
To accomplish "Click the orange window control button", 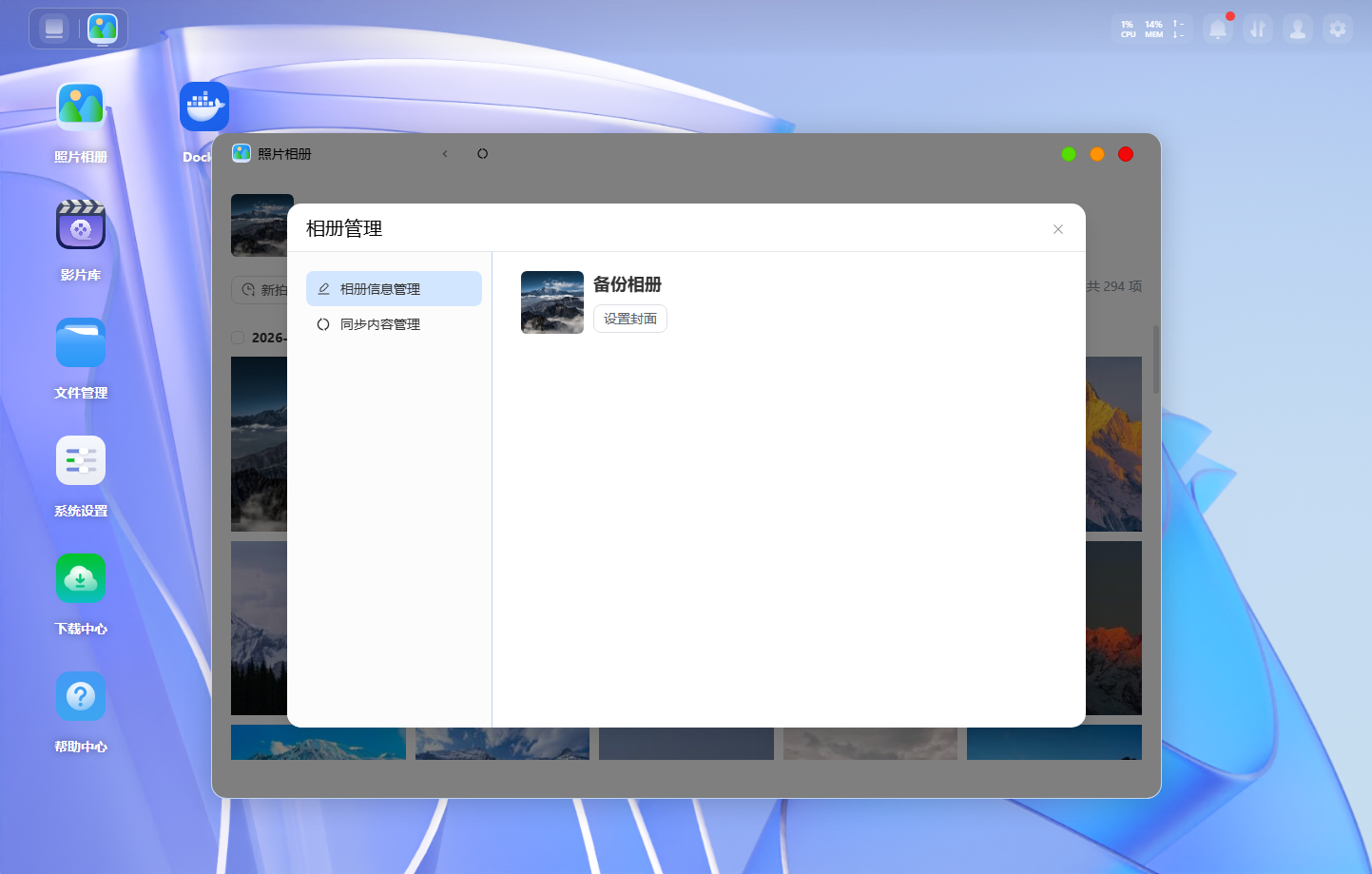I will click(1097, 154).
